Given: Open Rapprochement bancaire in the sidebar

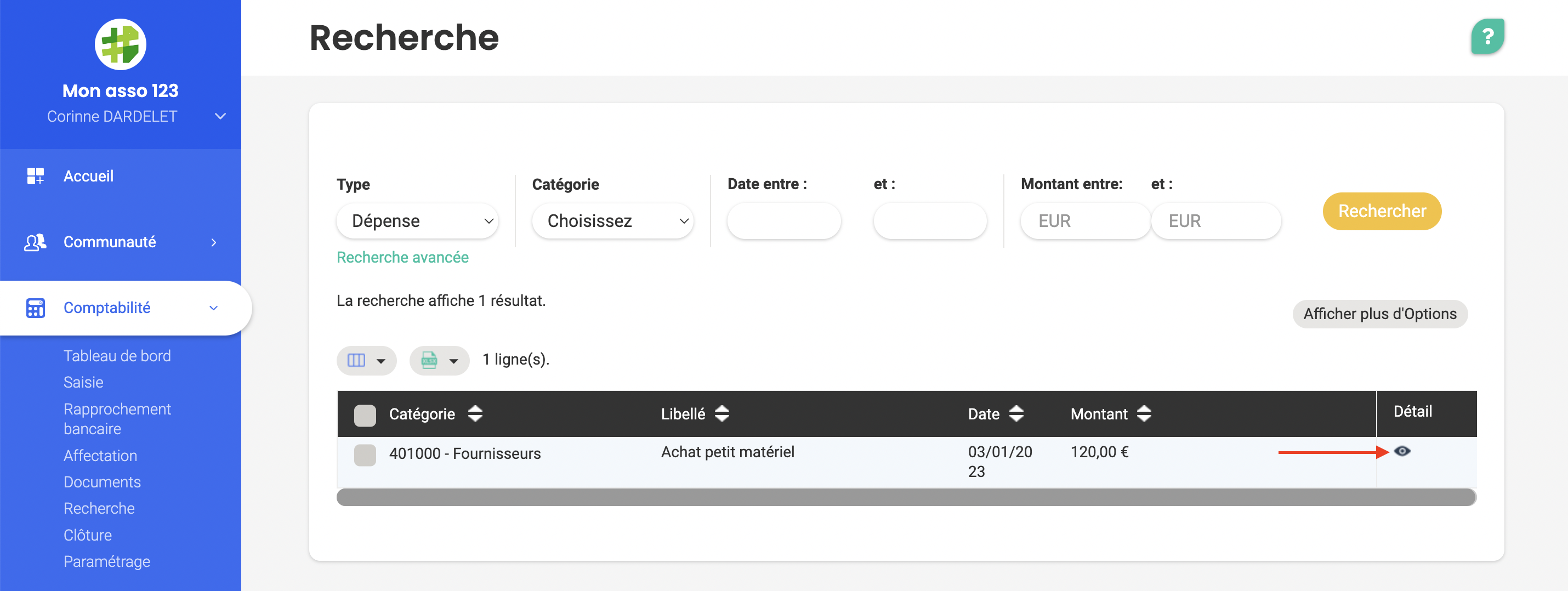Looking at the screenshot, I should [x=117, y=419].
